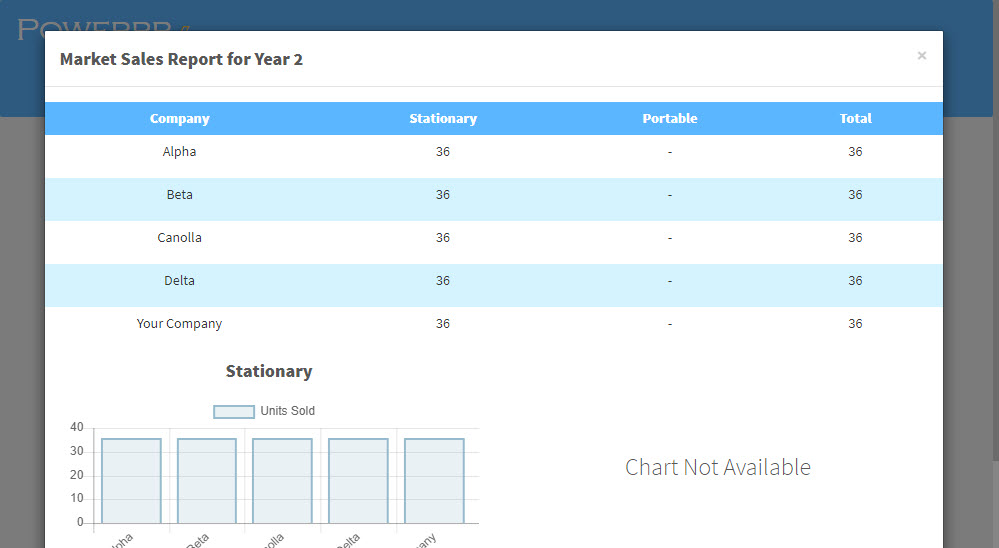999x548 pixels.
Task: Click Canolla's Total value 36
Action: tap(855, 238)
